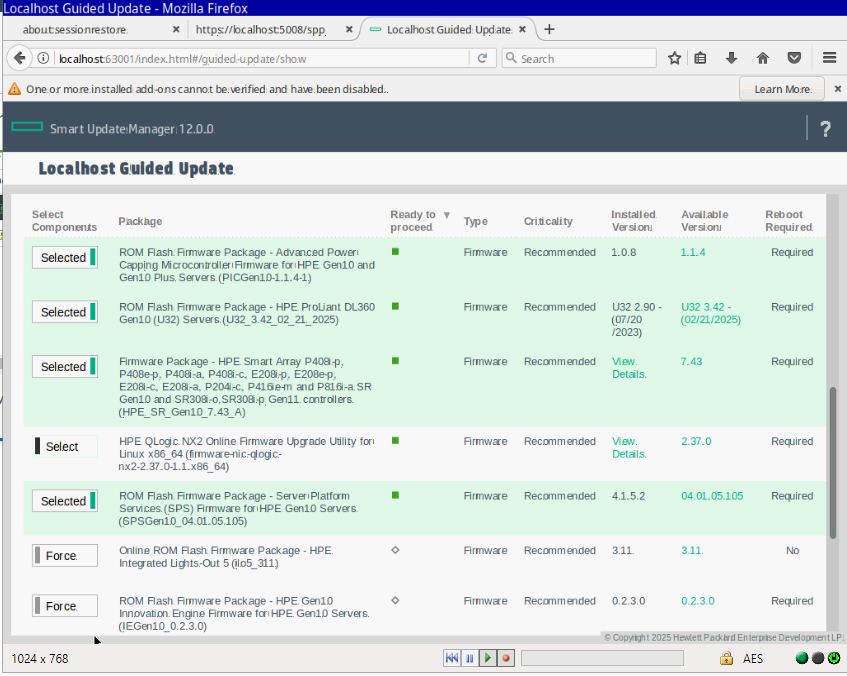Deselect the Advanced Power Capping firmware package

pos(65,257)
